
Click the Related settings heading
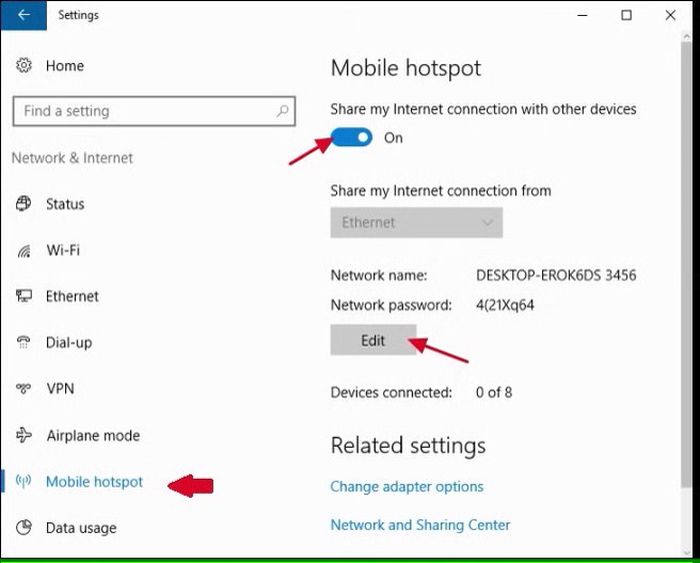(408, 446)
